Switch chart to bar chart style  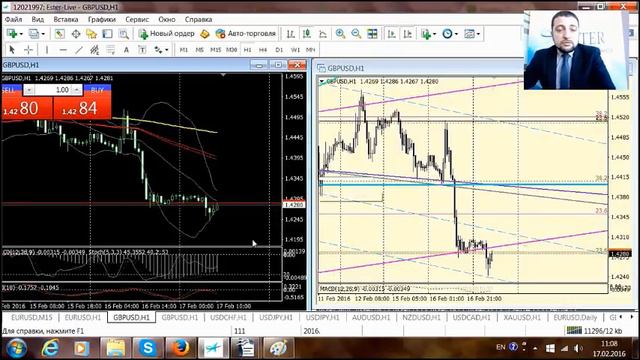tap(291, 34)
